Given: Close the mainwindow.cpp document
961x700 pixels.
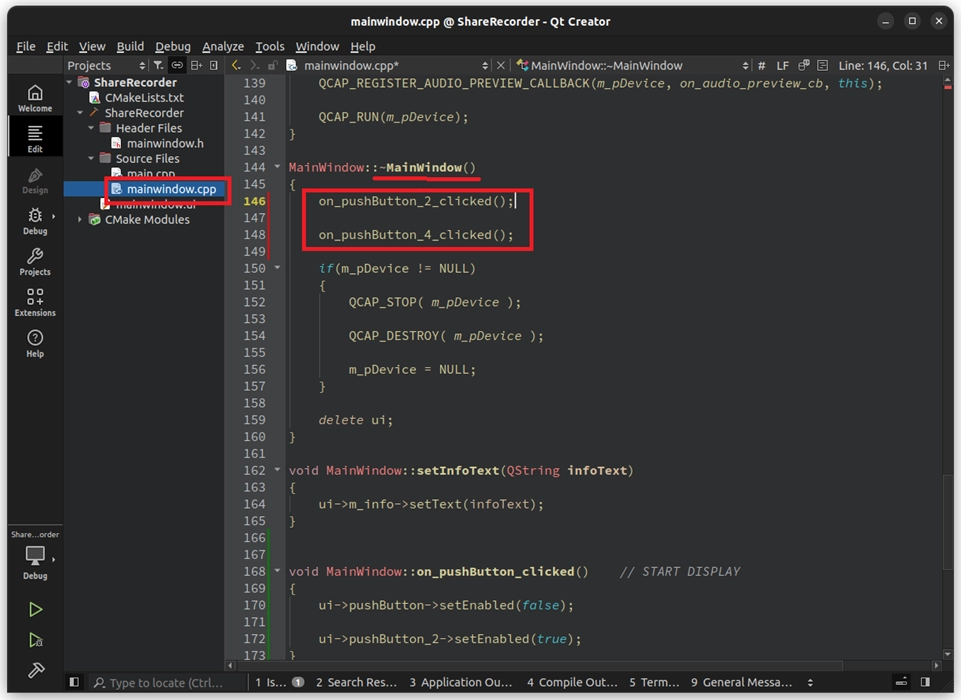Looking at the screenshot, I should (501, 65).
